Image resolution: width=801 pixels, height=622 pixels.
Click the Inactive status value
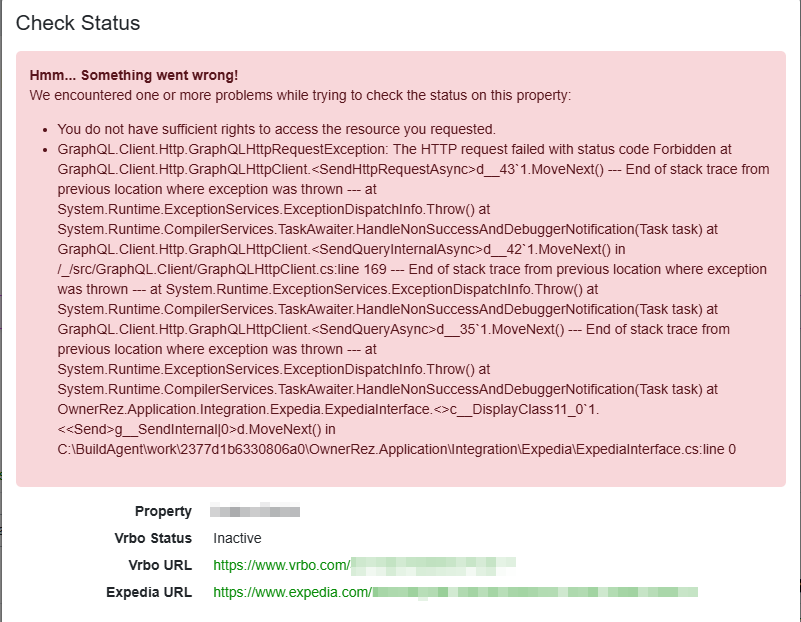238,538
